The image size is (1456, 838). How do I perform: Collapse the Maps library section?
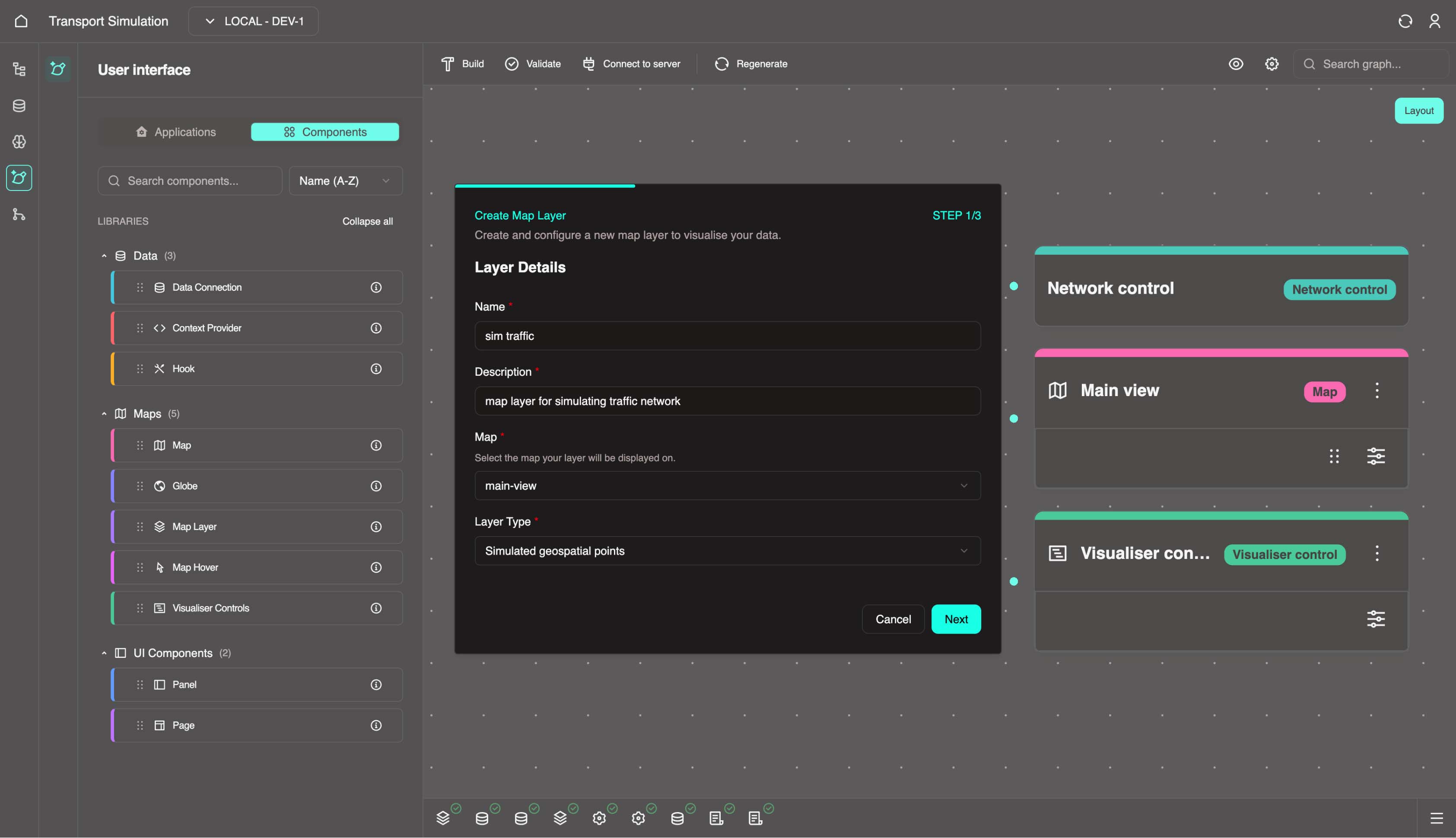(x=104, y=414)
